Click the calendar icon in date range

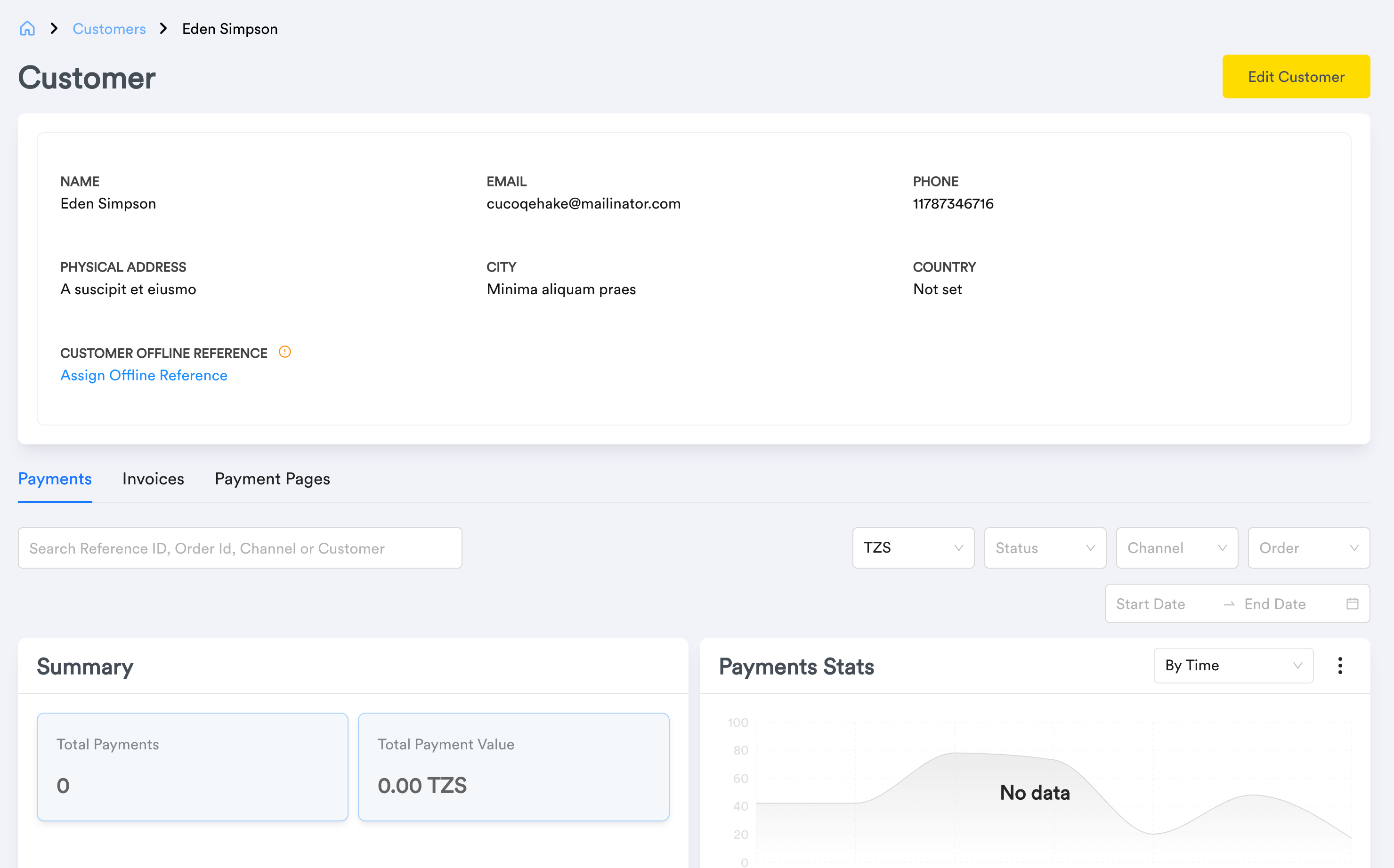click(1352, 604)
